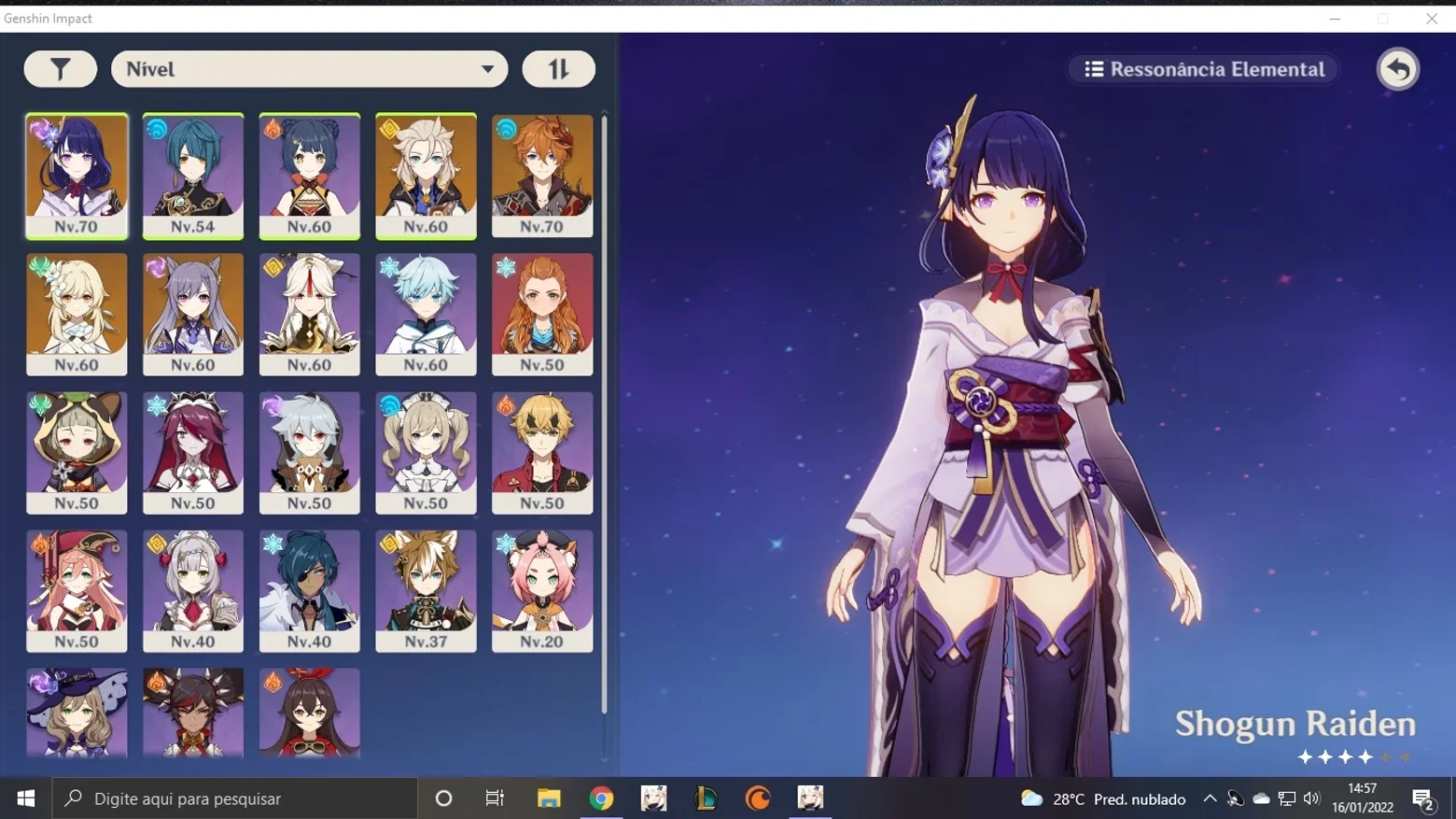Show hidden system tray icons
Screen dimensions: 1456x819
click(x=1210, y=798)
